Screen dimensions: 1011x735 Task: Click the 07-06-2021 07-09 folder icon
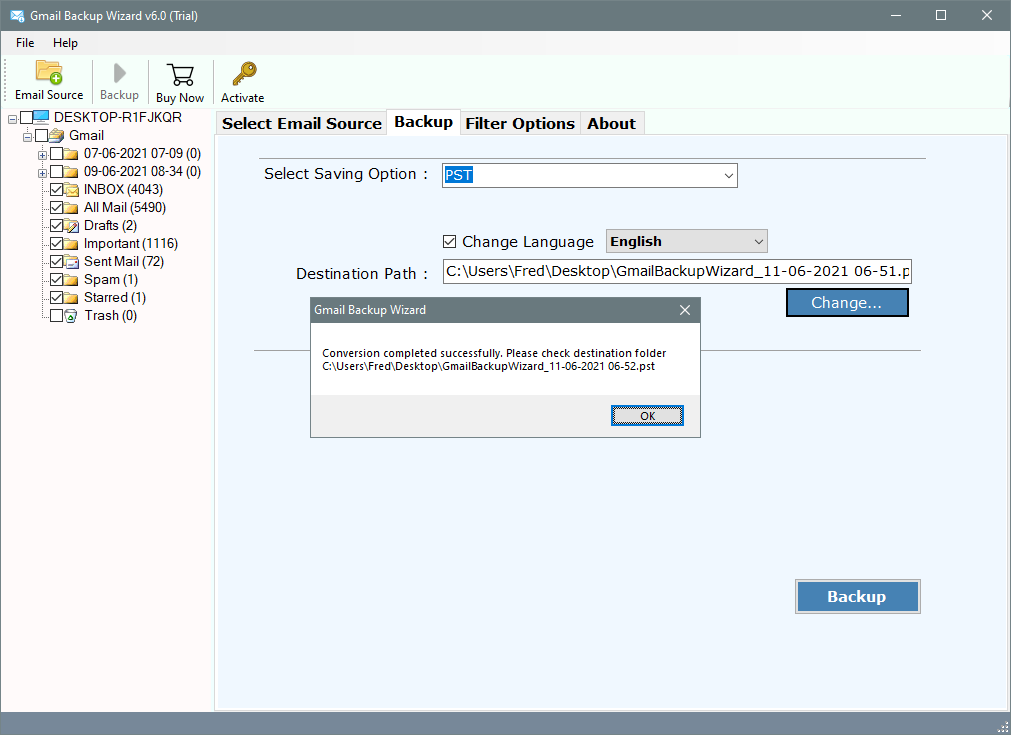click(x=71, y=153)
